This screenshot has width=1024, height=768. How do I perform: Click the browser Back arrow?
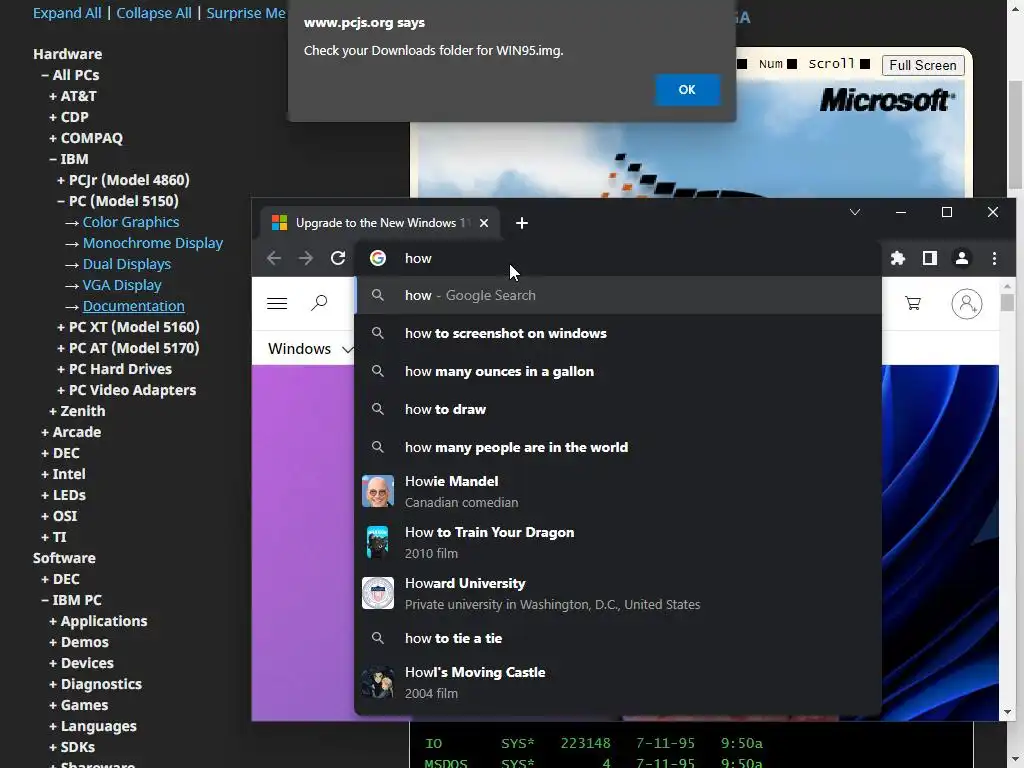(274, 258)
